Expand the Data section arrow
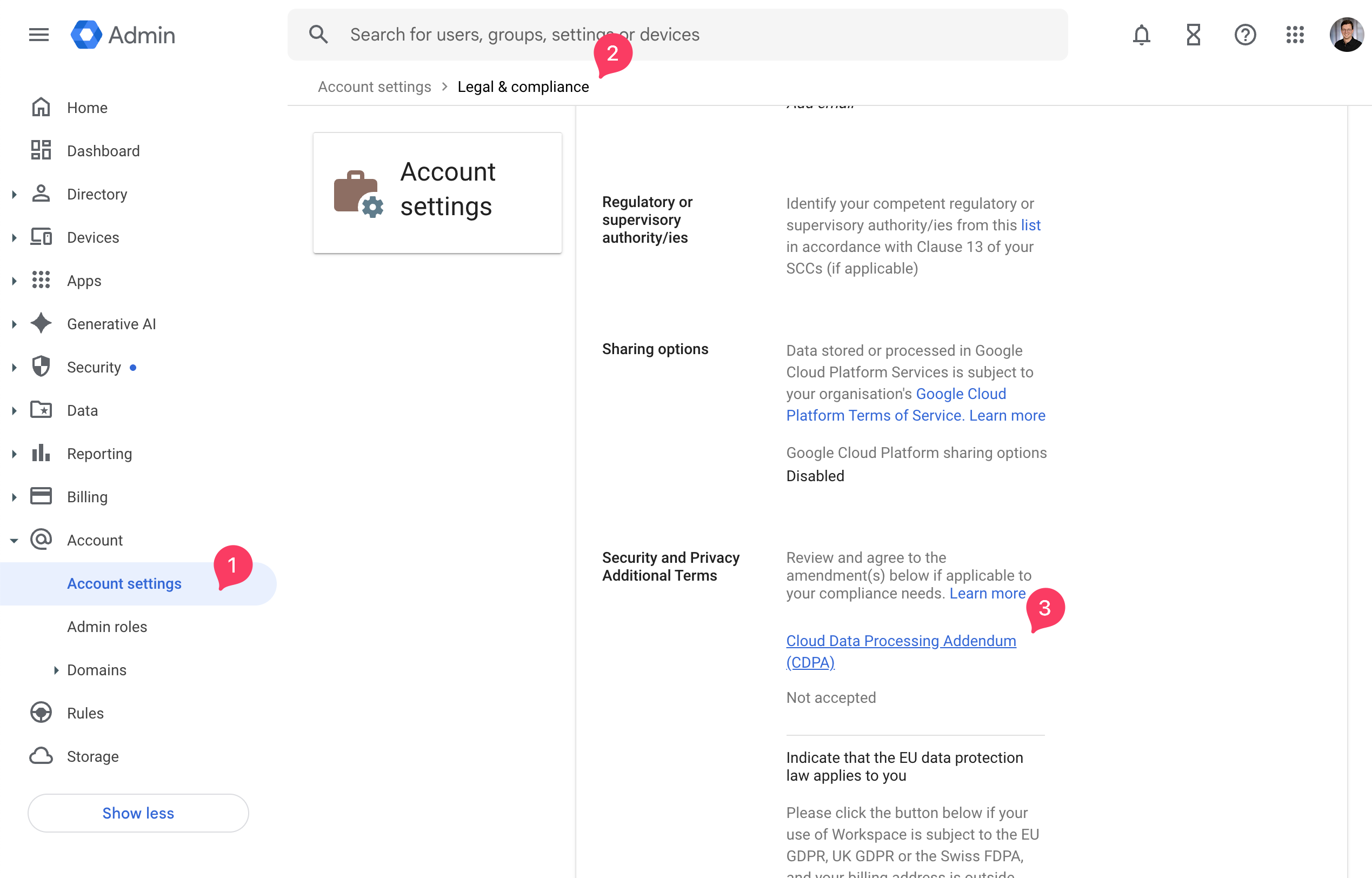The width and height of the screenshot is (1372, 878). point(14,410)
